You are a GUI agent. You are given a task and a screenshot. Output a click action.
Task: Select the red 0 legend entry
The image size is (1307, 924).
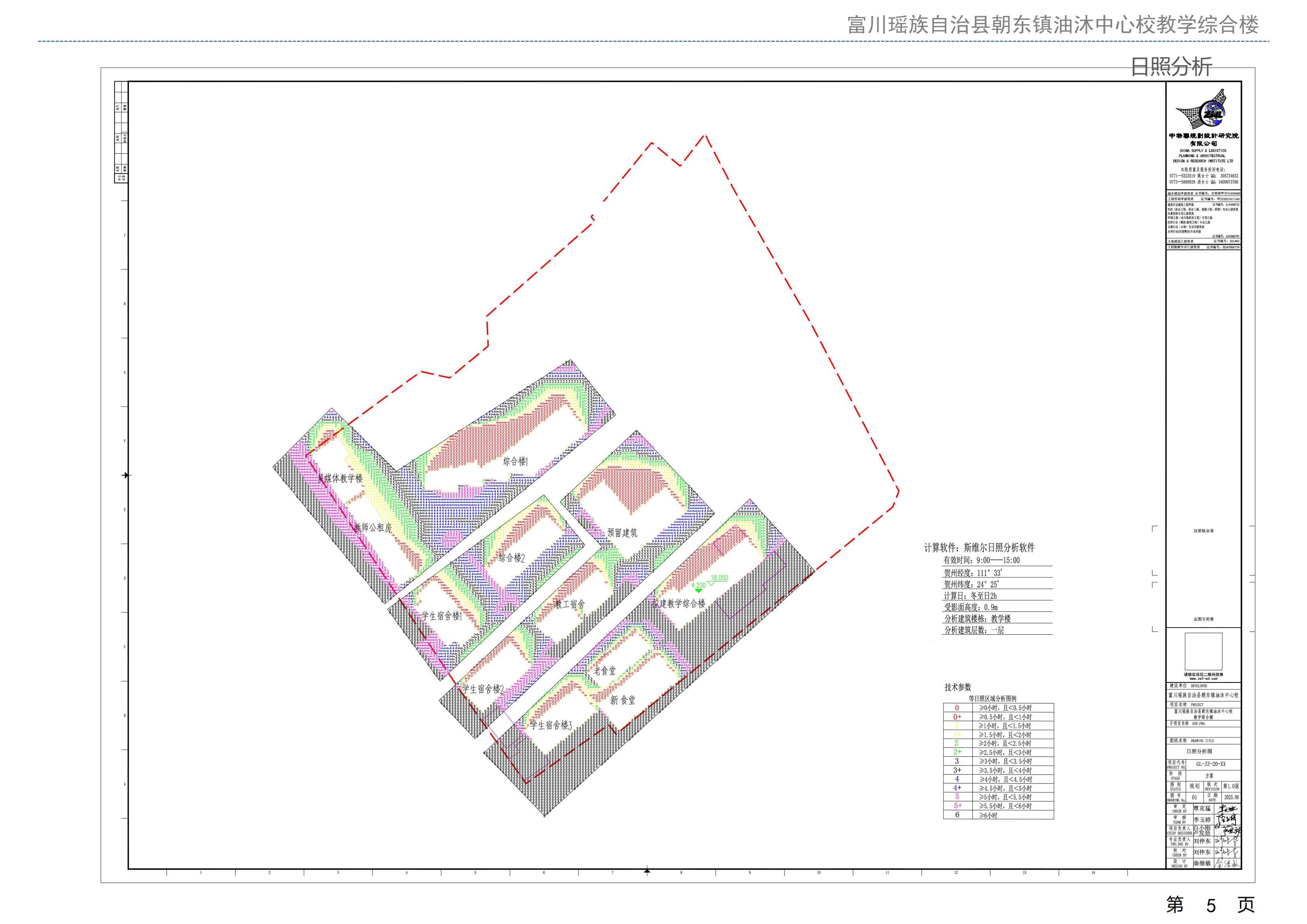tap(957, 708)
